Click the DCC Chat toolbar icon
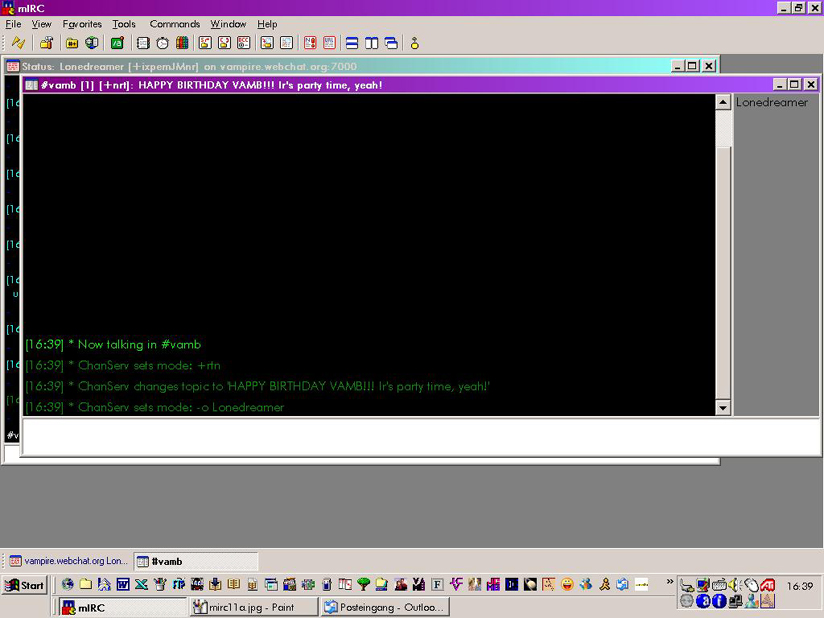 [224, 43]
